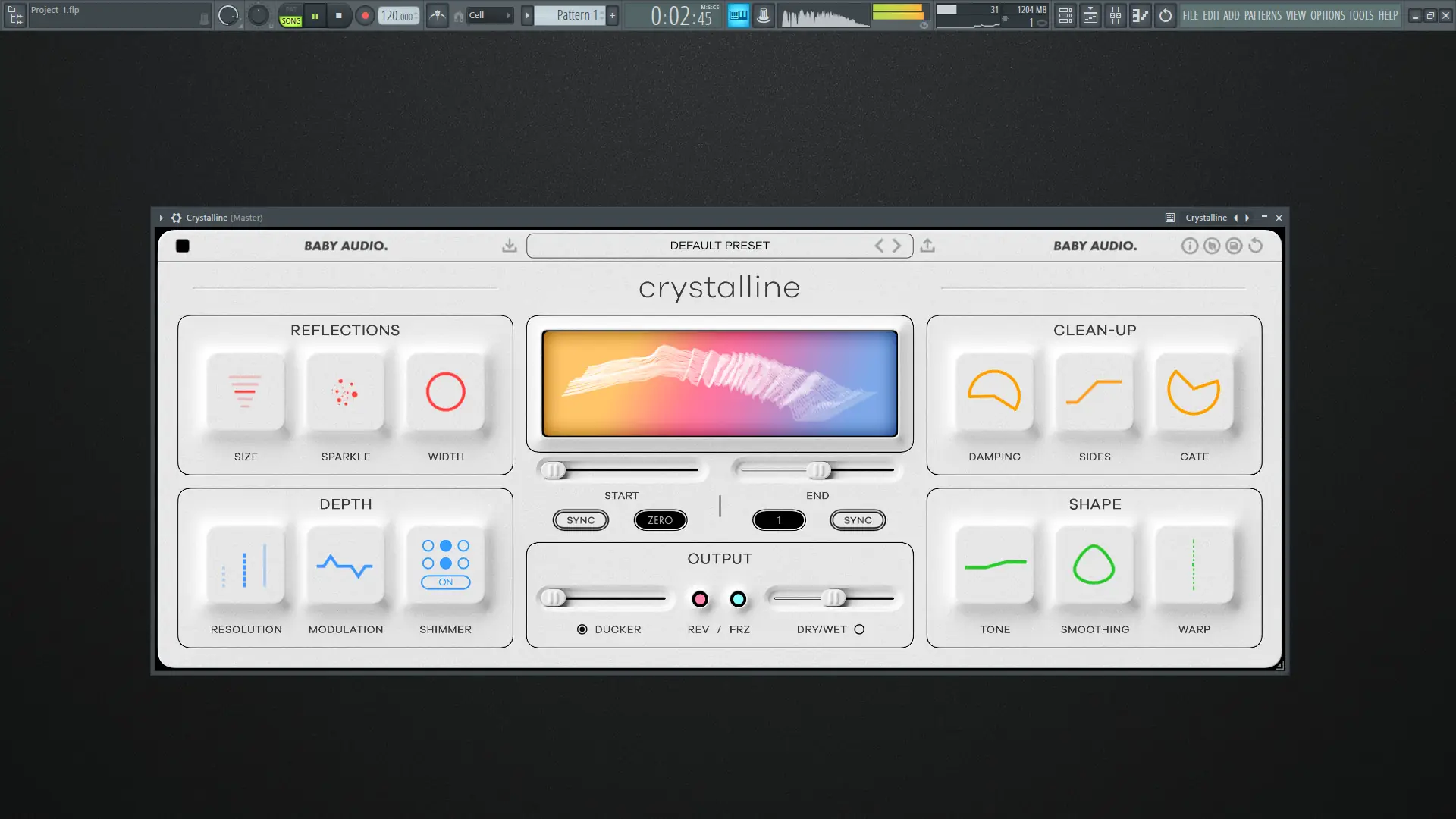Viewport: 1456px width, 819px height.
Task: Go to previous preset with left chevron
Action: tap(879, 246)
